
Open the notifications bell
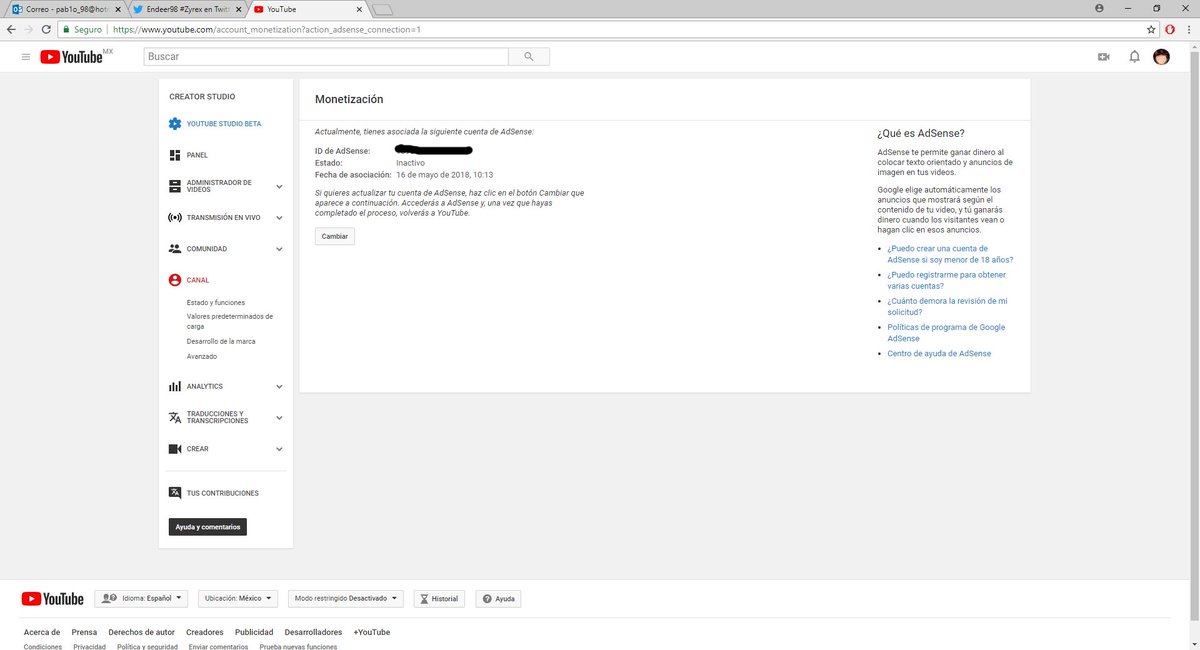coord(1134,57)
